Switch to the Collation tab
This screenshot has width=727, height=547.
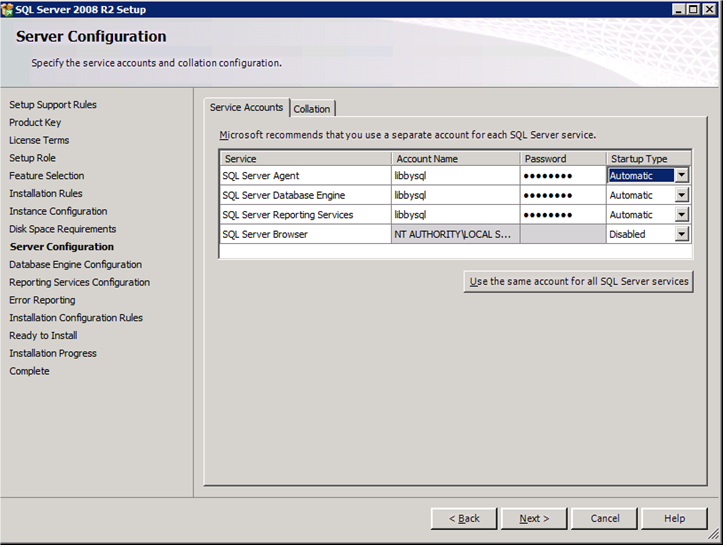pos(312,109)
